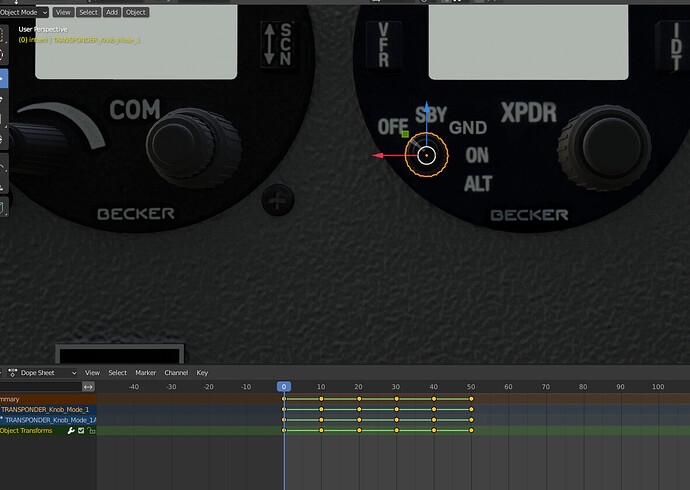The image size is (690, 490).
Task: Click frame 100 on timeline ruler
Action: [x=658, y=387]
